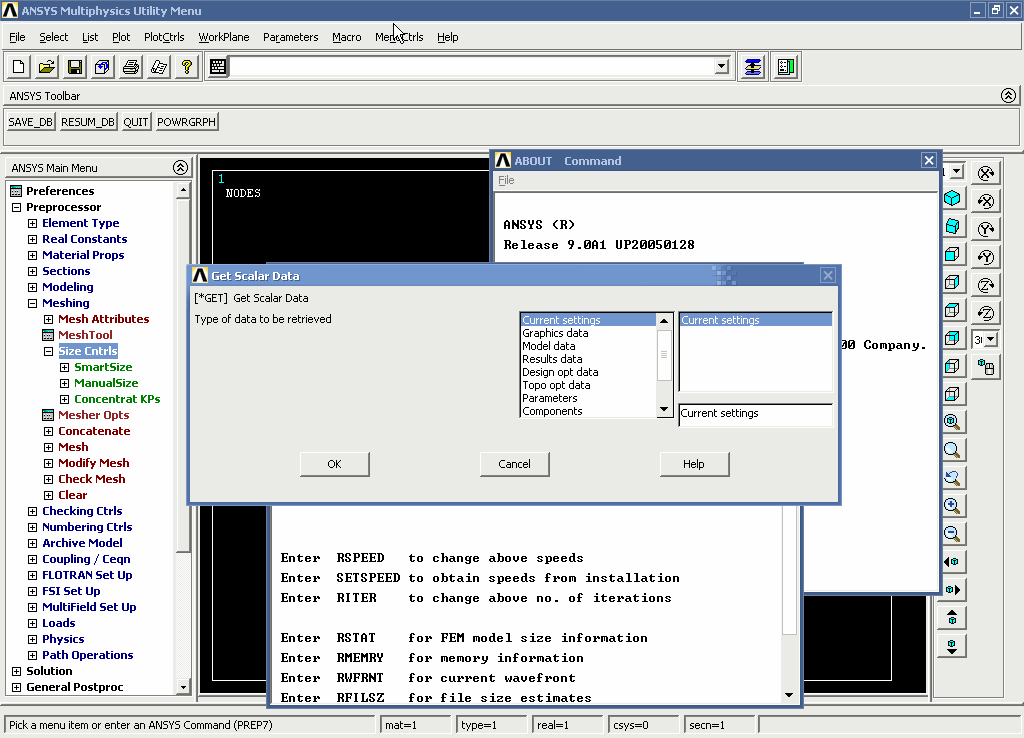
Task: Click the Back Up zoom icon
Action: pos(952,478)
